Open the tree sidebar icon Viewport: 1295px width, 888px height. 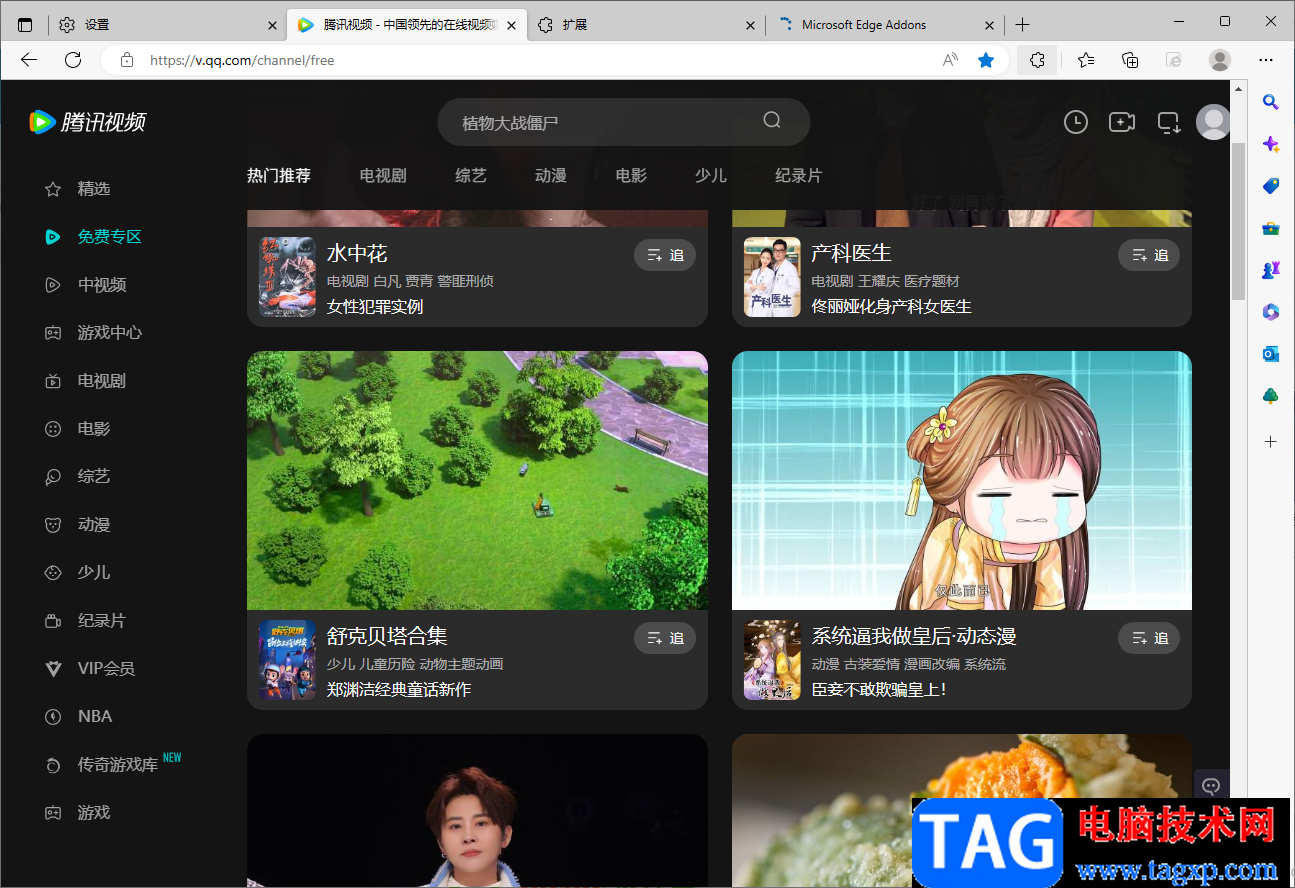(x=1270, y=396)
